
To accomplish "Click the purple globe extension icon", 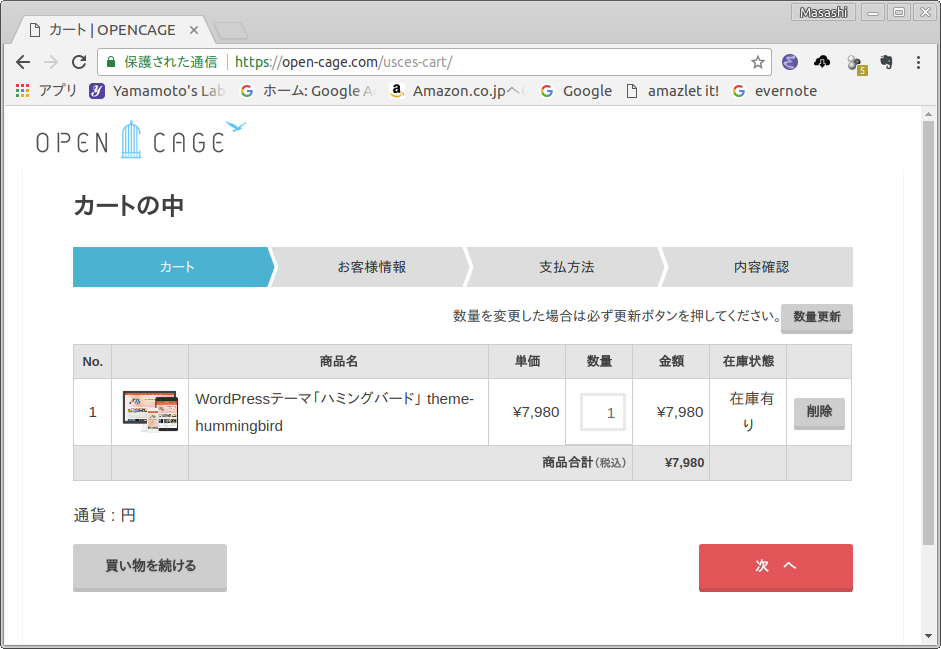I will click(x=790, y=62).
